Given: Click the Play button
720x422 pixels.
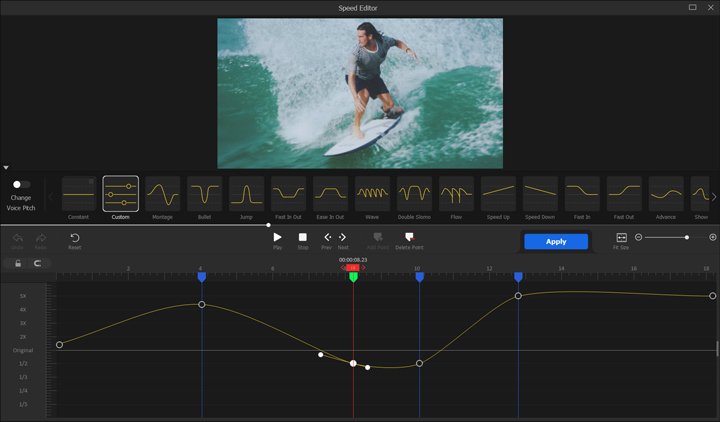Looking at the screenshot, I should [278, 238].
